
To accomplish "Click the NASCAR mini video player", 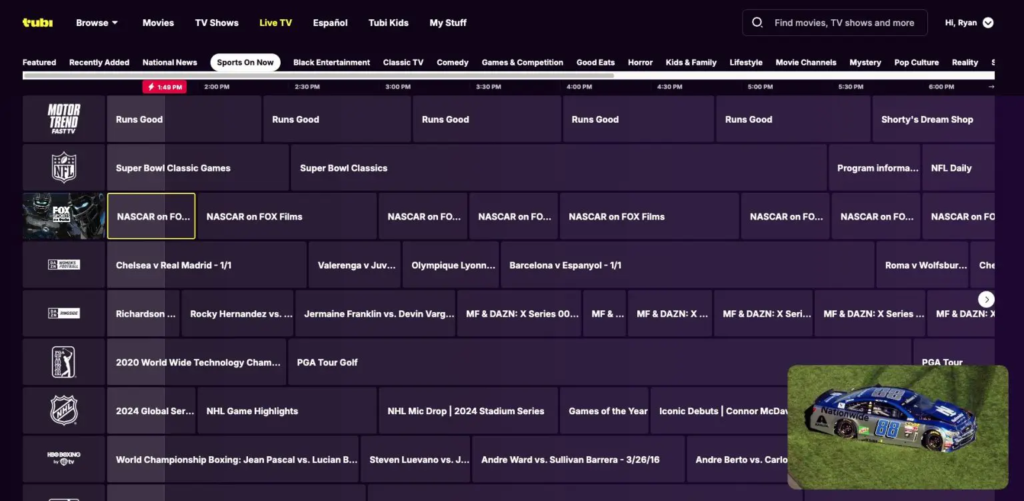I will [x=898, y=427].
